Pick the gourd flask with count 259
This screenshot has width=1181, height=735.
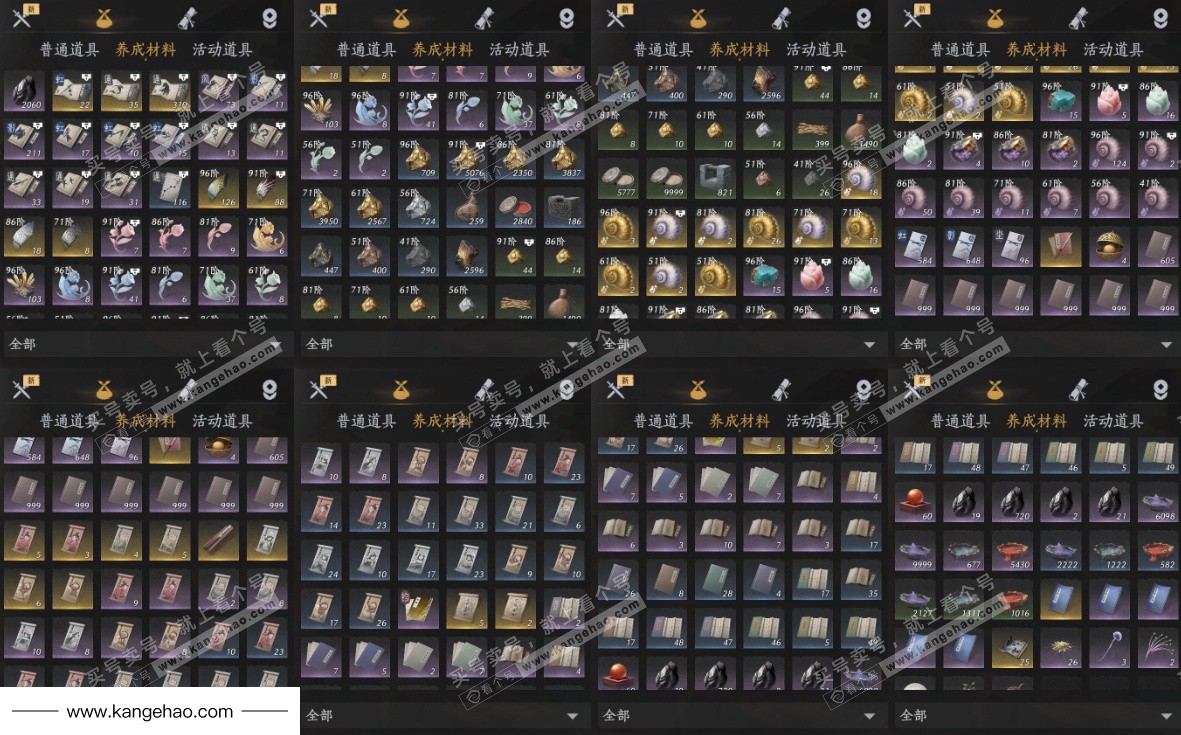467,207
